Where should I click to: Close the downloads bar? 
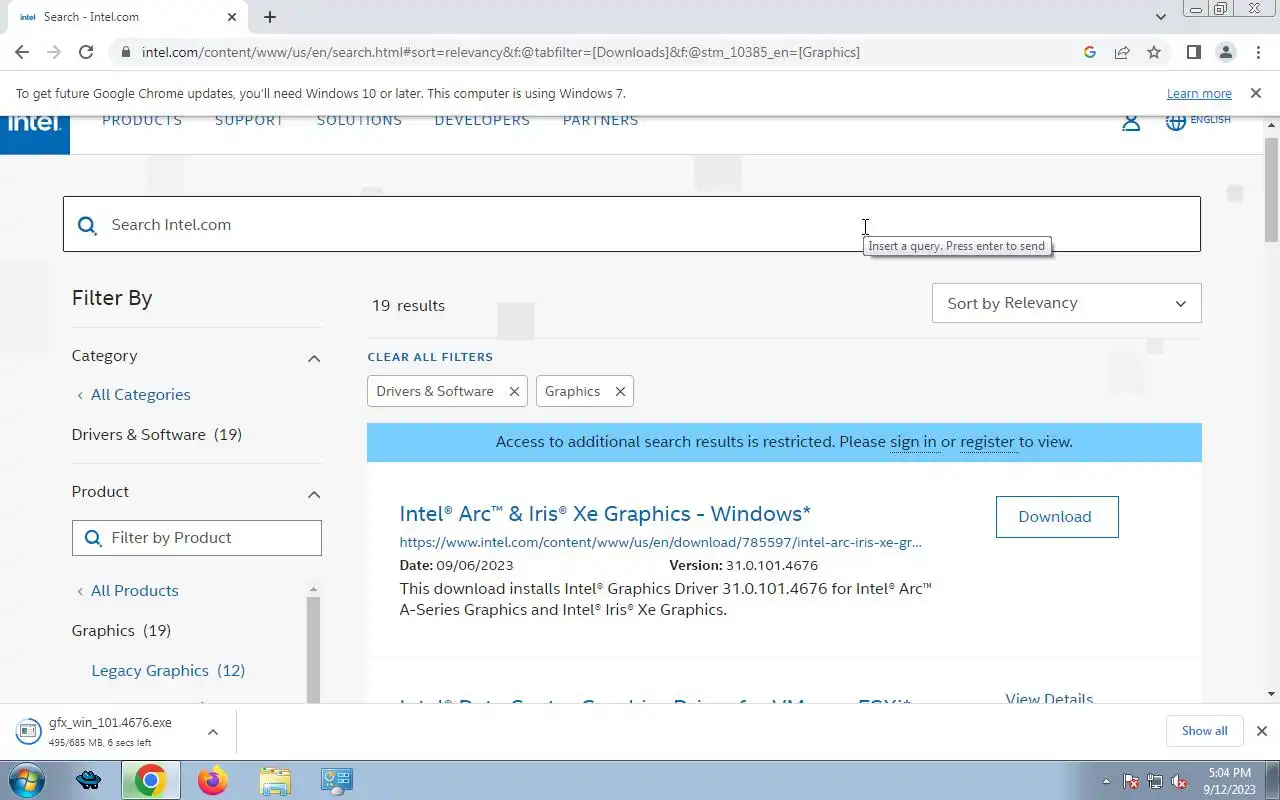(x=1261, y=731)
